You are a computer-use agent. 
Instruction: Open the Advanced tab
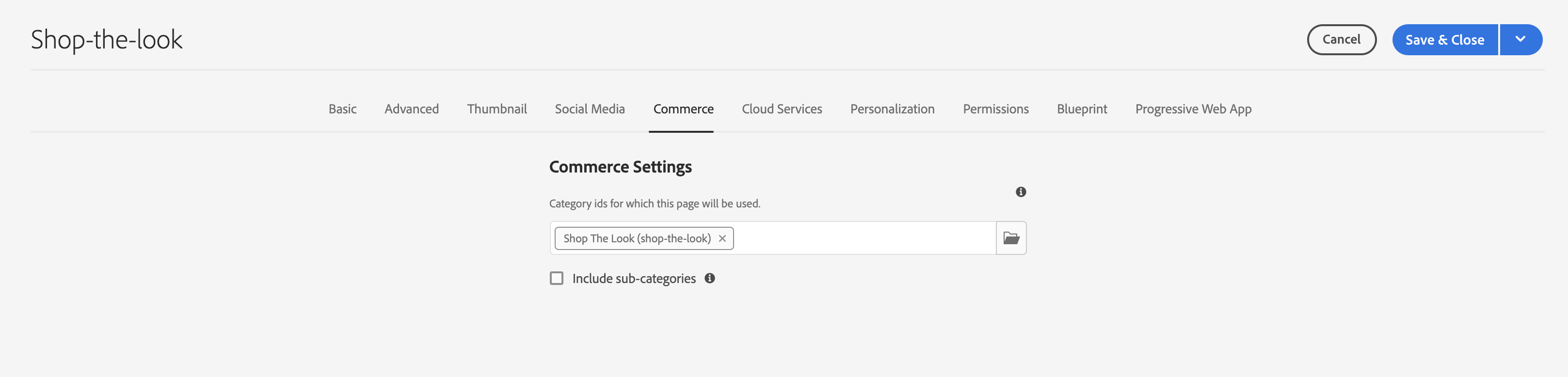[412, 109]
